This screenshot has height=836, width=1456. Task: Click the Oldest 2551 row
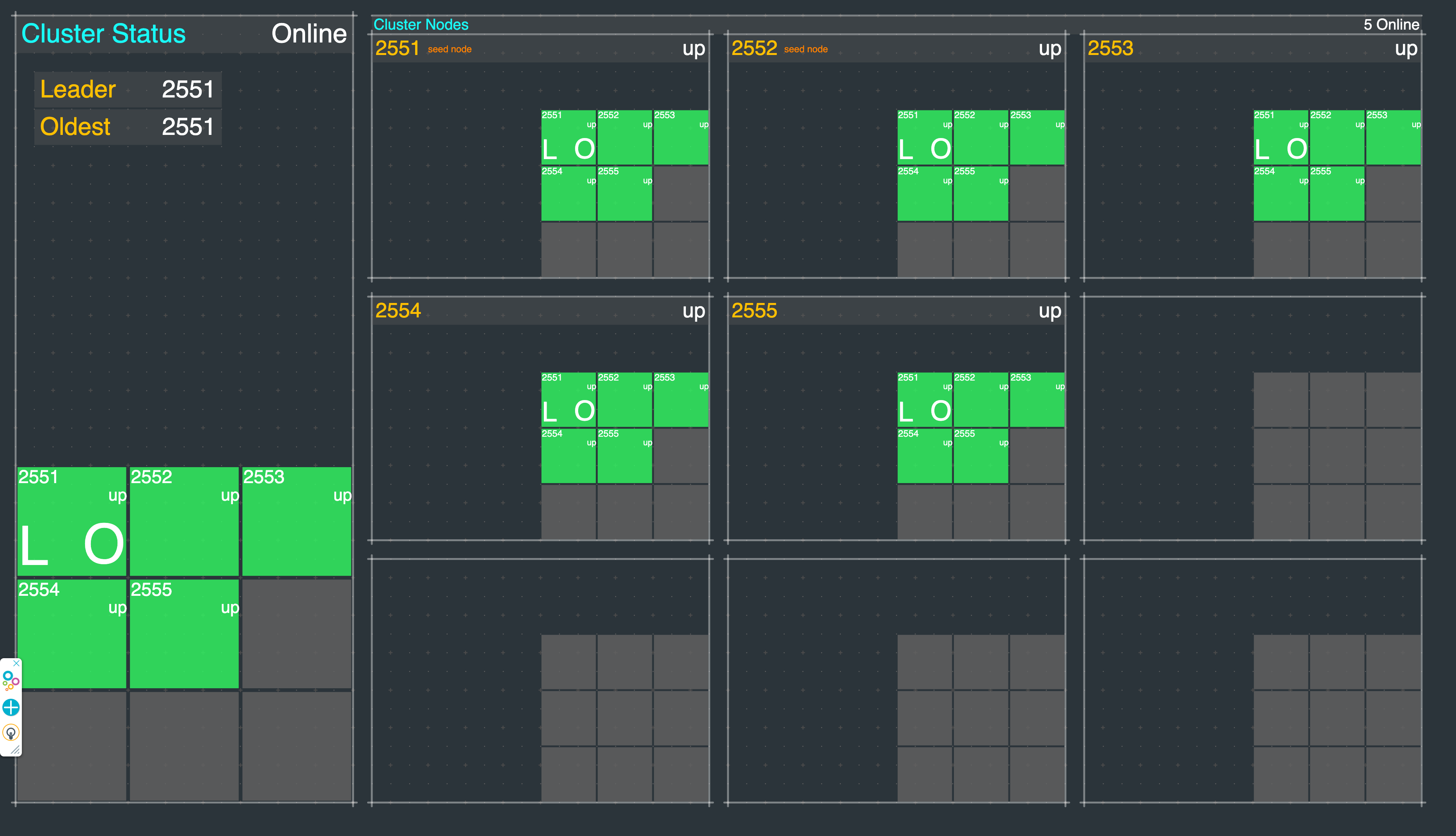128,127
